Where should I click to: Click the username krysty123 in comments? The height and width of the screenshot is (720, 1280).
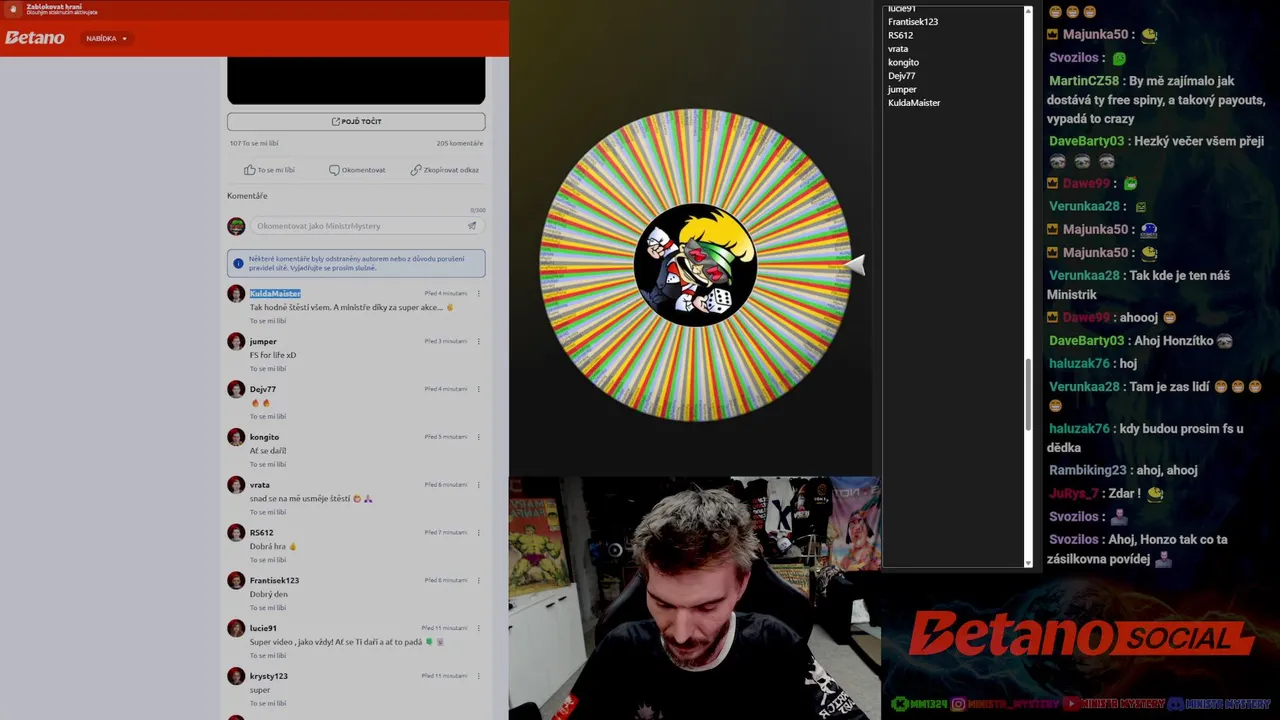268,676
